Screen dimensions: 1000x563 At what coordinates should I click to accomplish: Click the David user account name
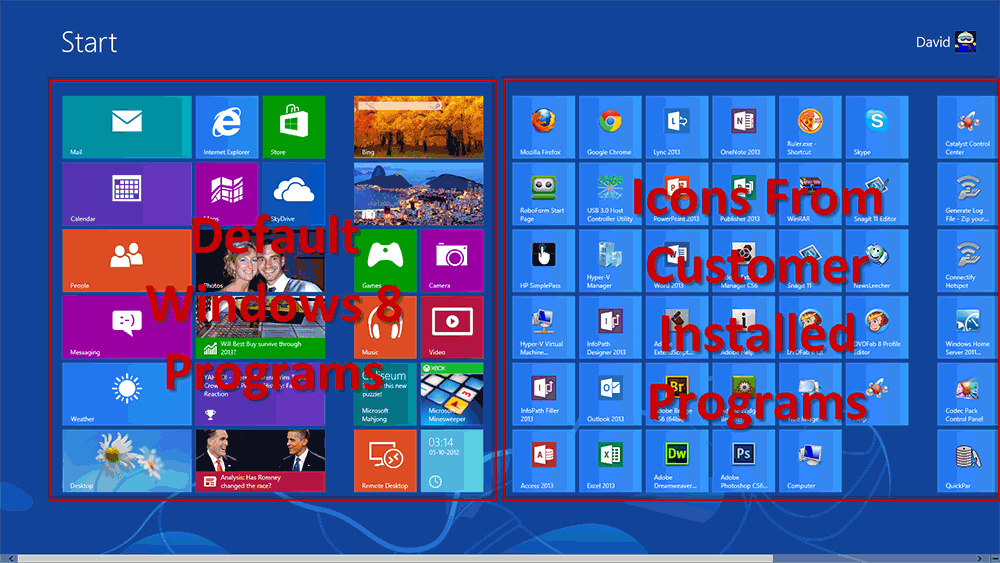[x=932, y=42]
